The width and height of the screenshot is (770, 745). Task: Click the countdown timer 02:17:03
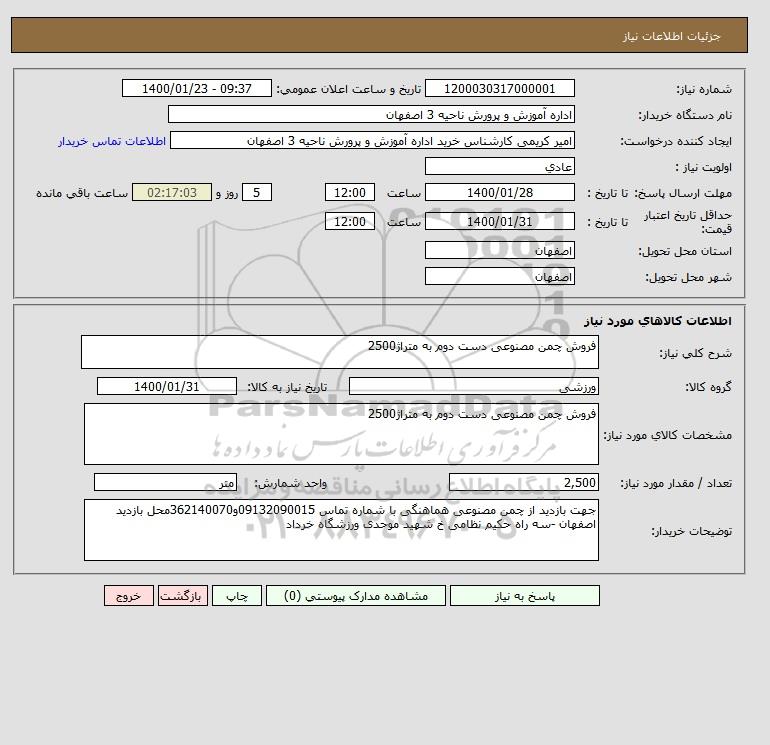coord(172,193)
